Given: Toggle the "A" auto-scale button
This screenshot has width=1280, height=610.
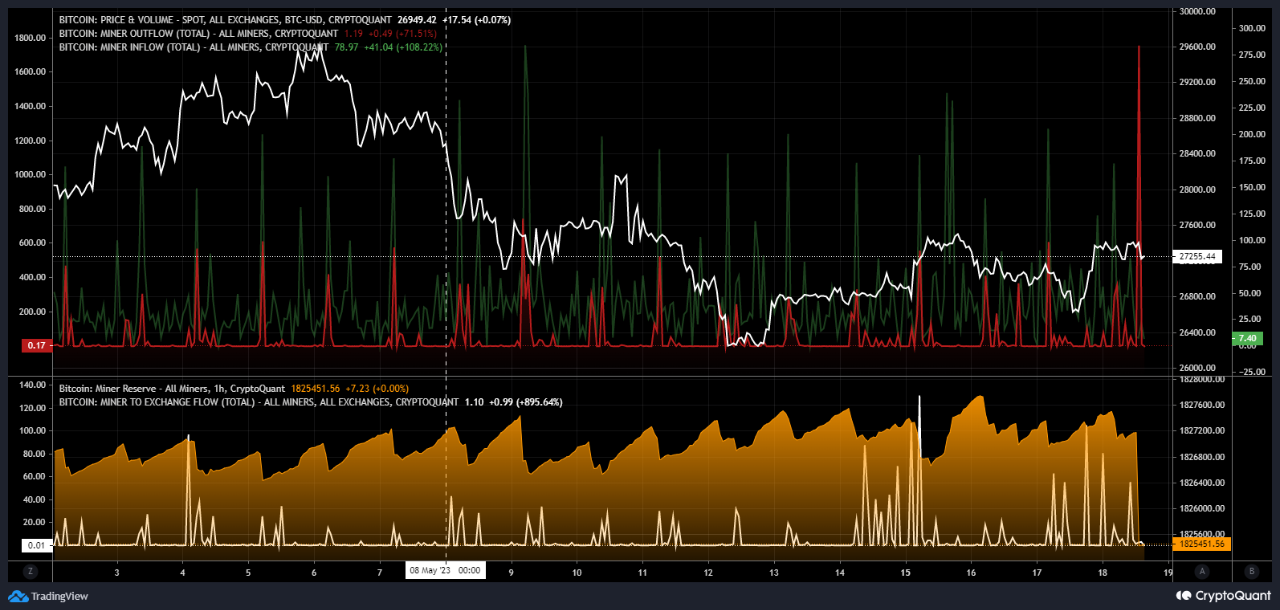Looking at the screenshot, I should coord(1203,571).
